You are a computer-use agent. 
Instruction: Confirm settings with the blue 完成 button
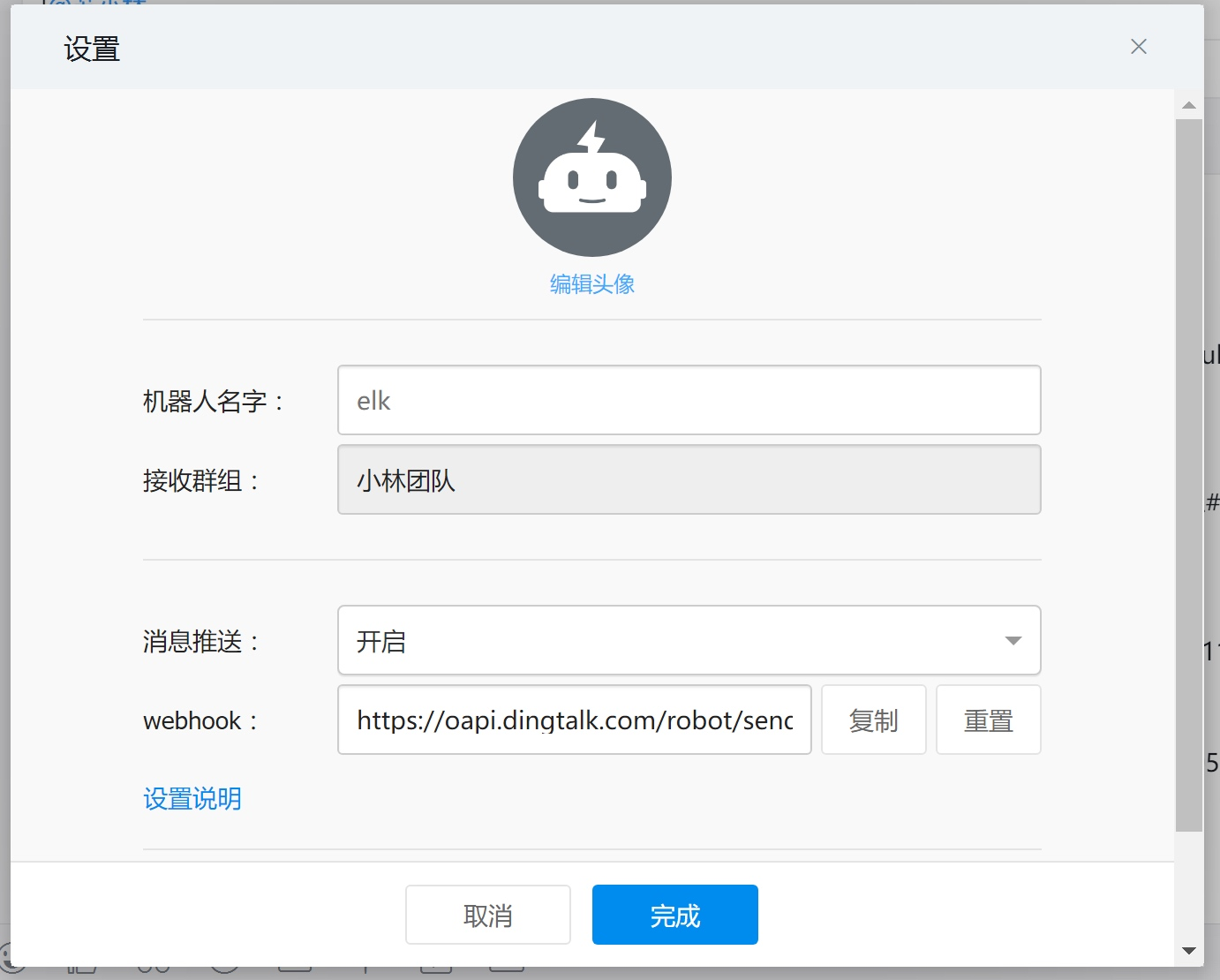pos(675,915)
